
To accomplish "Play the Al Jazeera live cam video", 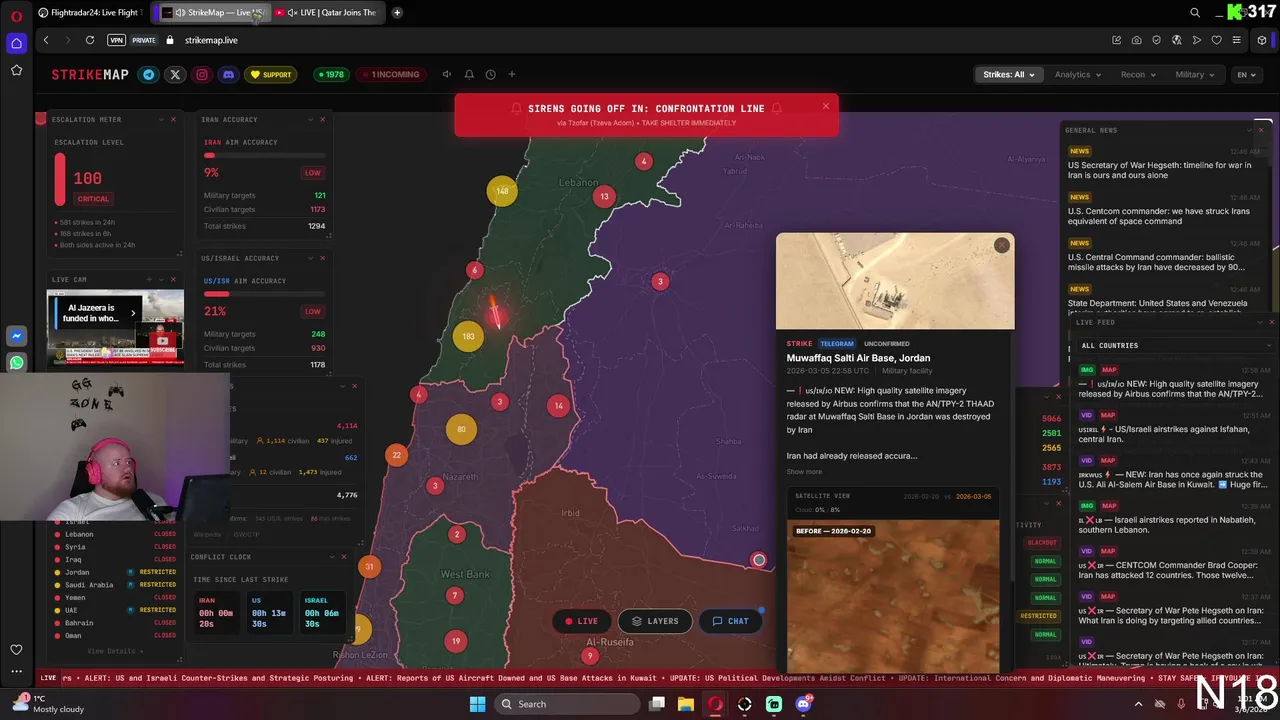I will (x=115, y=329).
